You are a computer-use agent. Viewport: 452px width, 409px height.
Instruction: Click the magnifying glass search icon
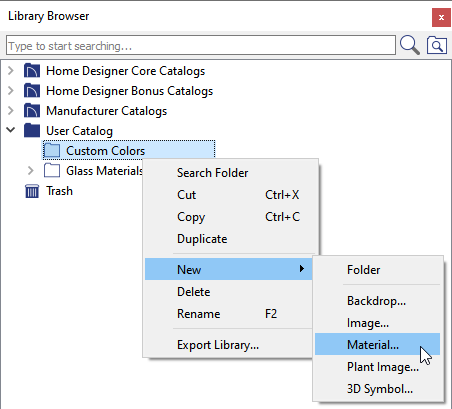pyautogui.click(x=410, y=45)
